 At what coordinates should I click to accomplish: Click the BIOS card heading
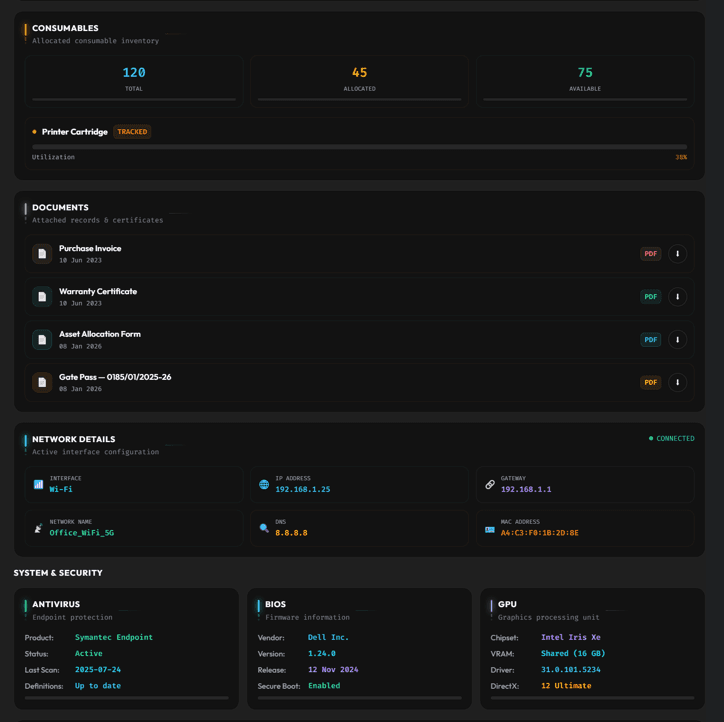pos(275,604)
